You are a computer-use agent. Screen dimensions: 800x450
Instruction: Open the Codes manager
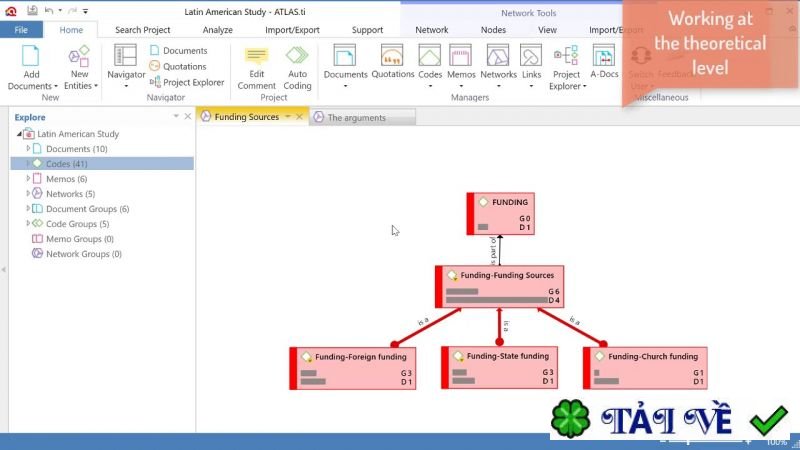430,66
